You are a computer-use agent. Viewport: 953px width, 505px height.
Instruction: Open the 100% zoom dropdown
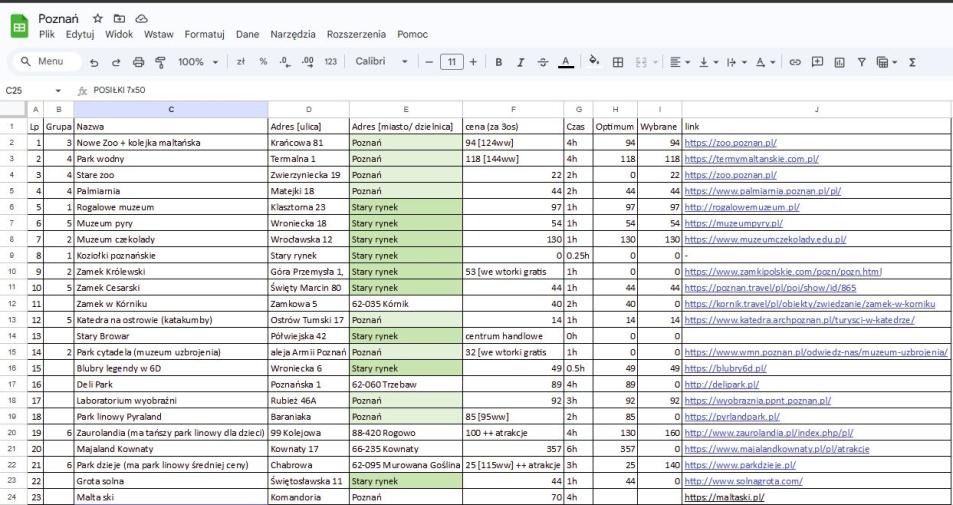click(203, 62)
